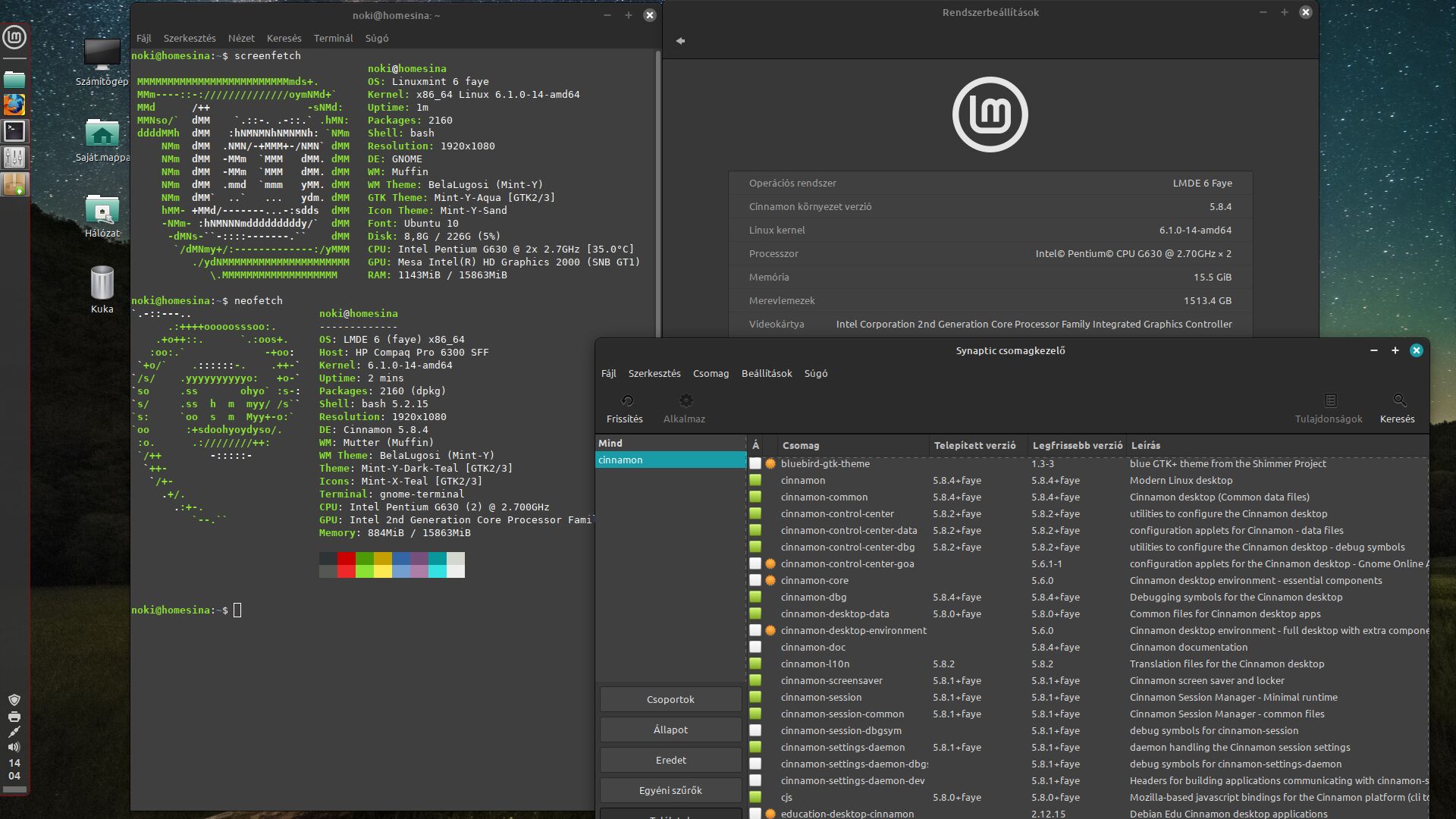
Task: Select the cinnamon-l10n package row
Action: [x=1088, y=664]
